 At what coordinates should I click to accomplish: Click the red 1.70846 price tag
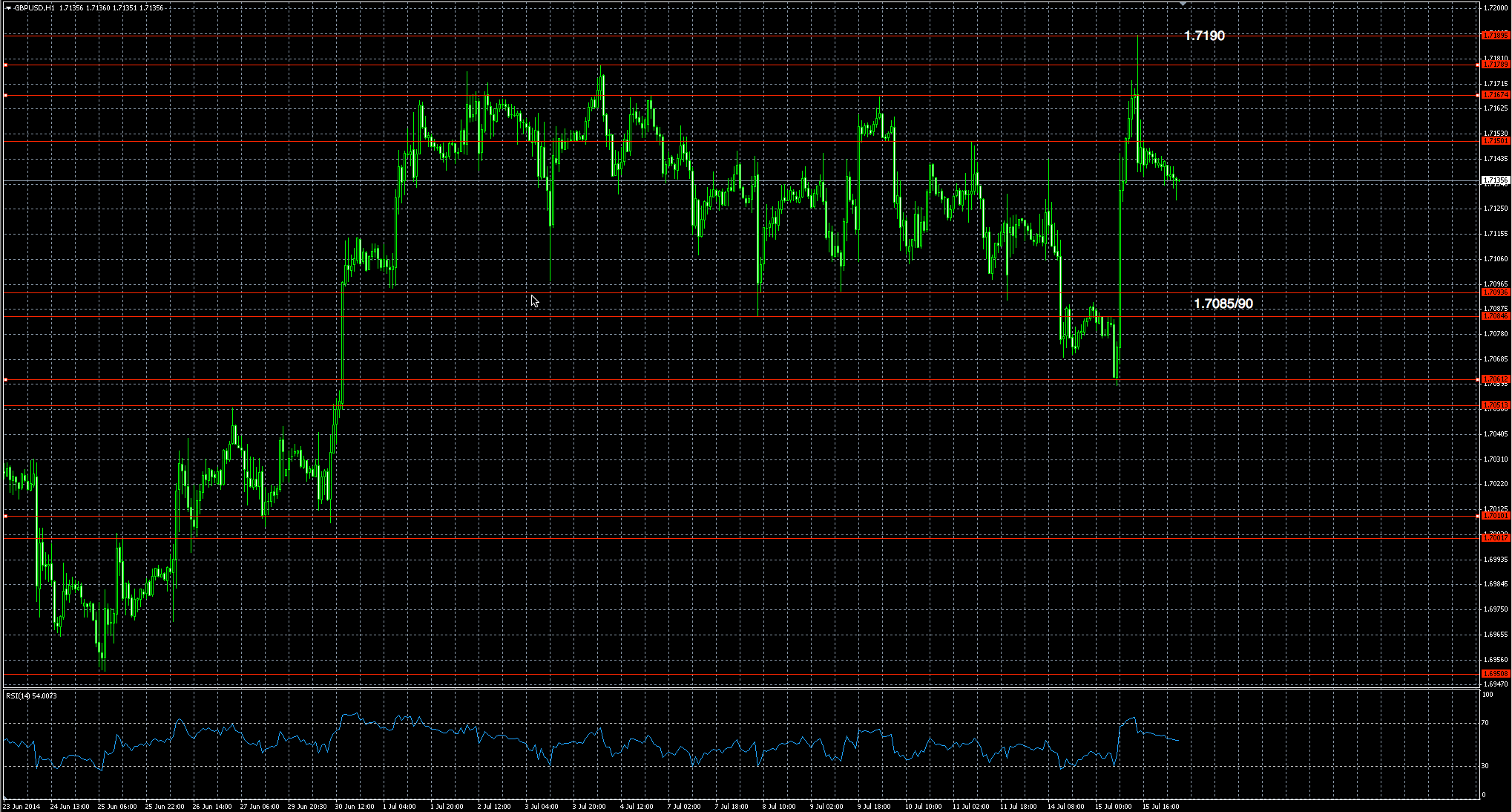click(1495, 316)
